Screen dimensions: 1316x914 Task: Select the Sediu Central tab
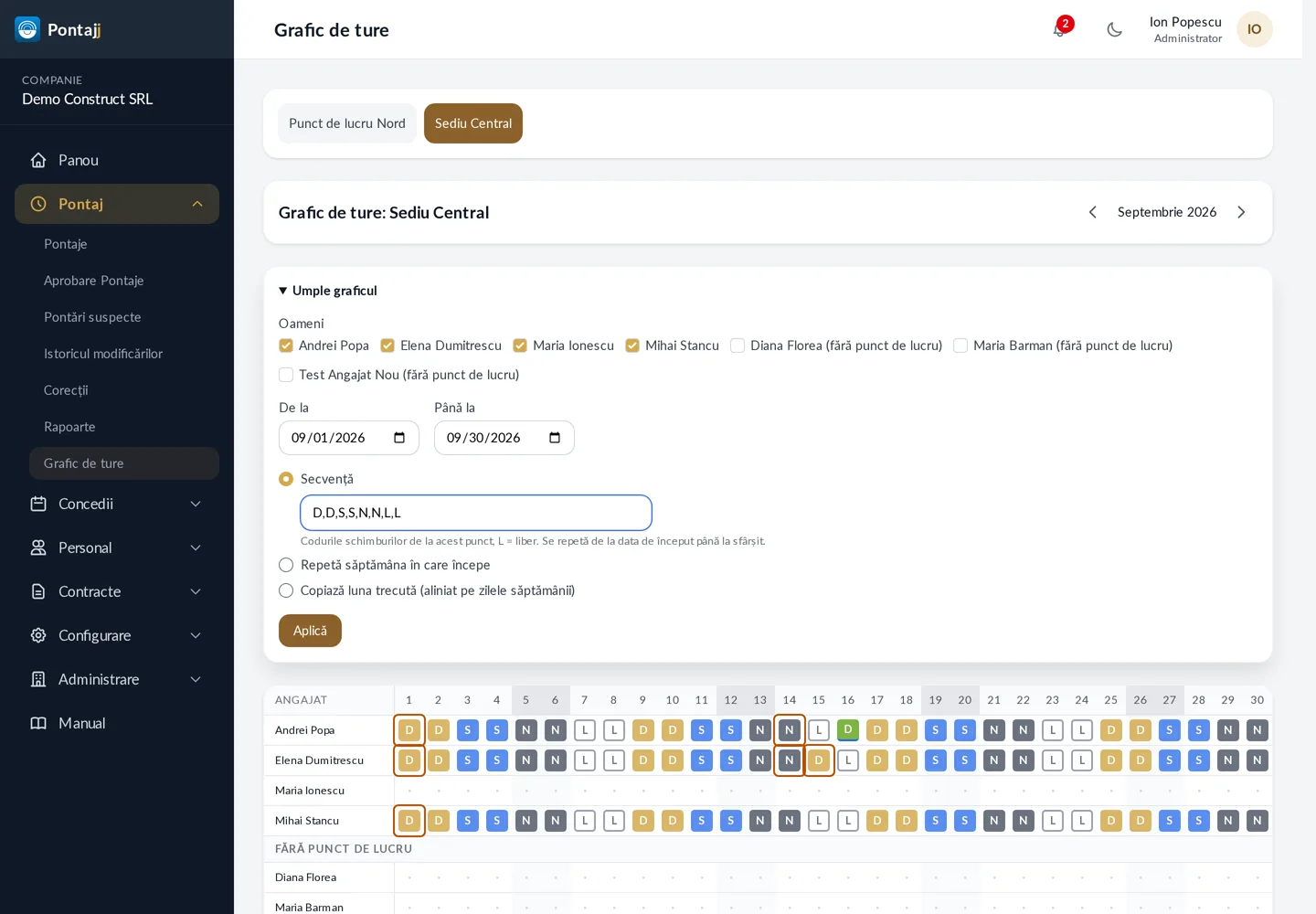473,123
